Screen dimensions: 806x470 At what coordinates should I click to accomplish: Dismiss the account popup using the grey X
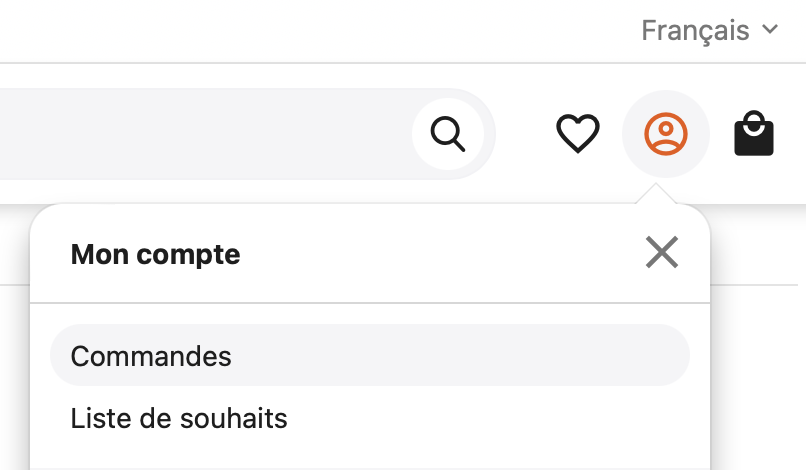point(662,252)
